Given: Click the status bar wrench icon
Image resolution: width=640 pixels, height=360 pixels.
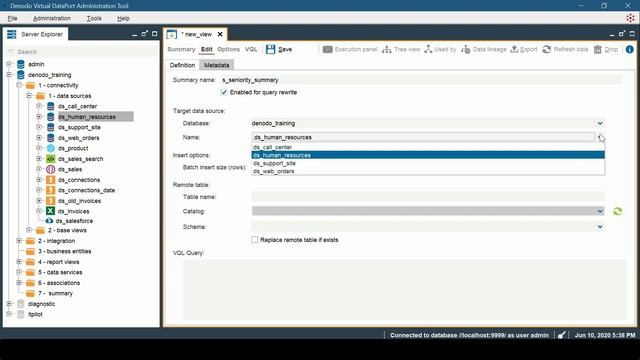Looking at the screenshot, I should (562, 335).
